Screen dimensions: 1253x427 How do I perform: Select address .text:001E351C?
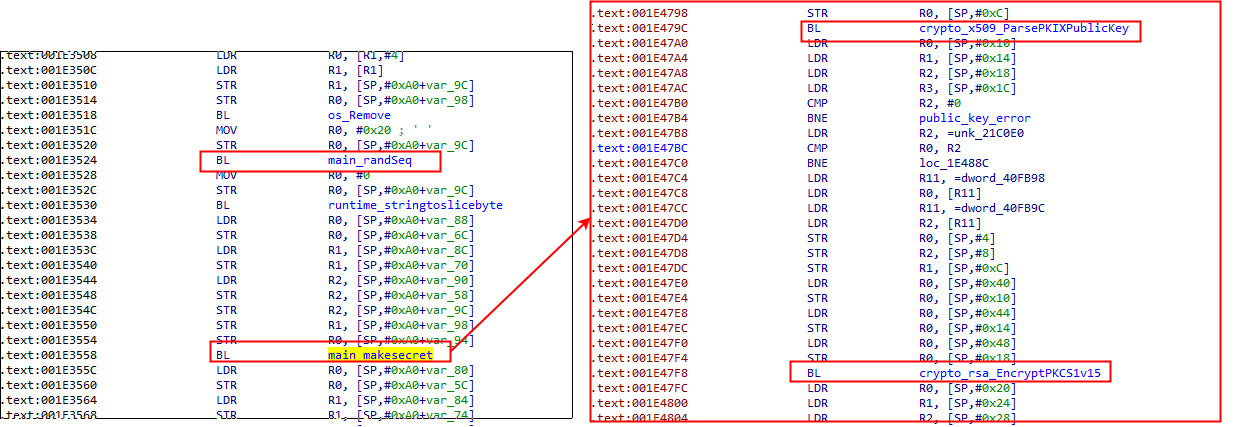(x=50, y=130)
